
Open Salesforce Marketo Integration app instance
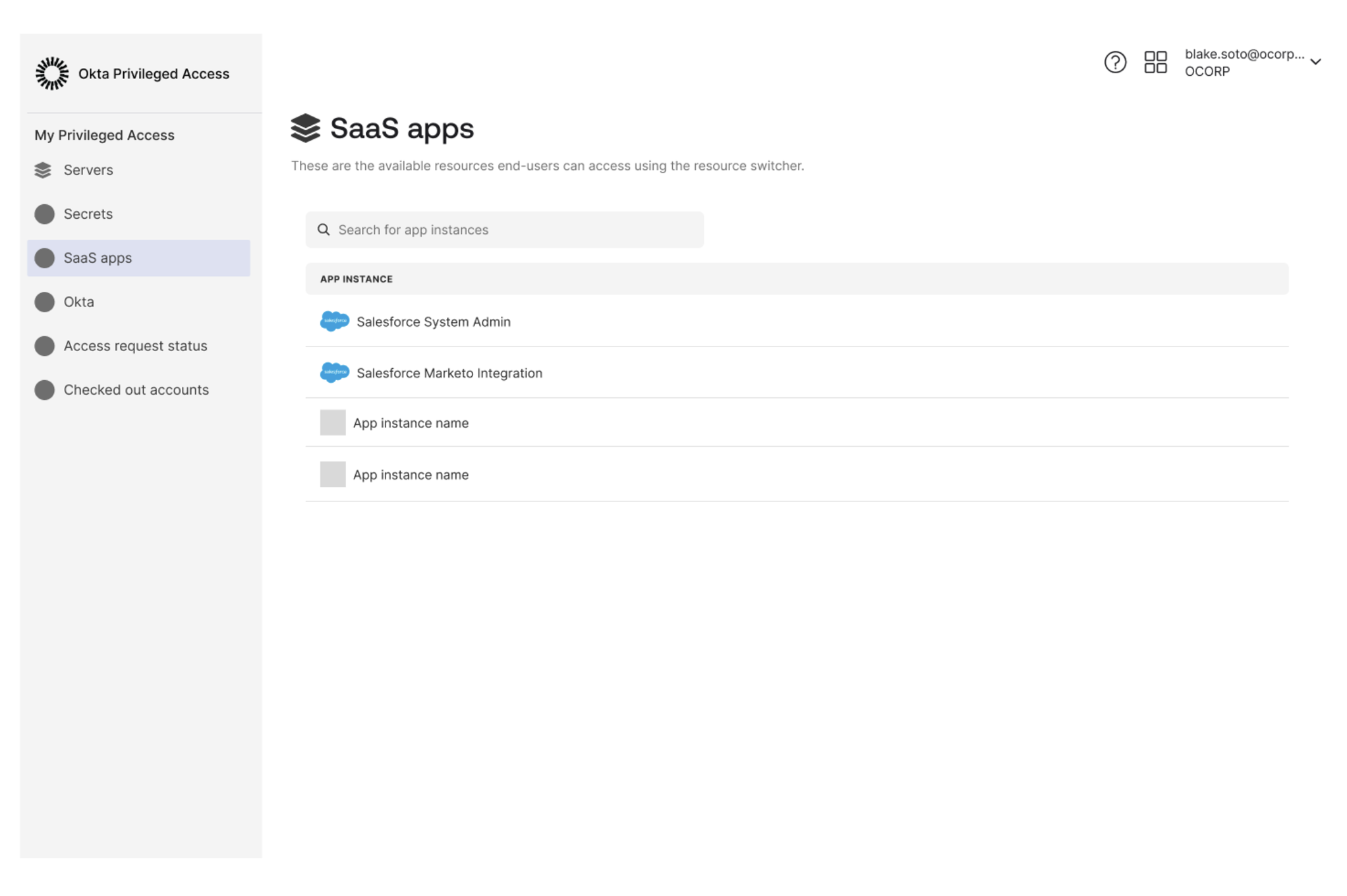[x=449, y=372]
